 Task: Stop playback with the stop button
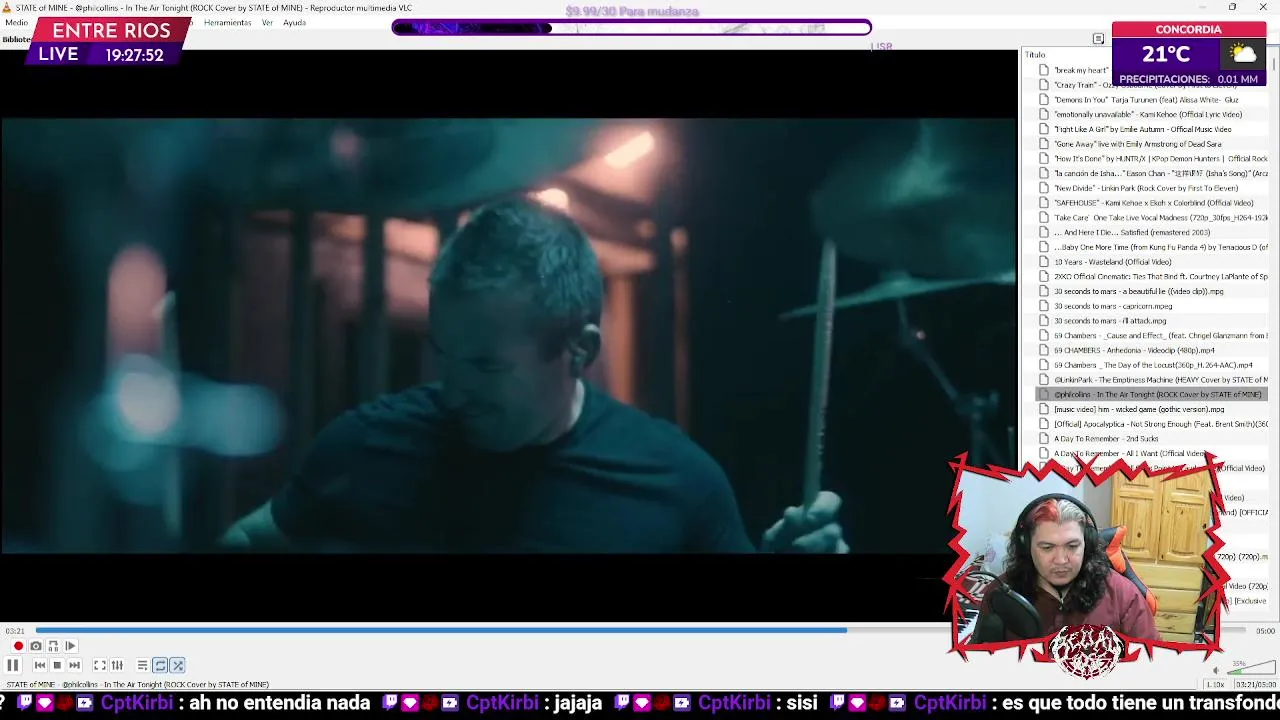[57, 665]
